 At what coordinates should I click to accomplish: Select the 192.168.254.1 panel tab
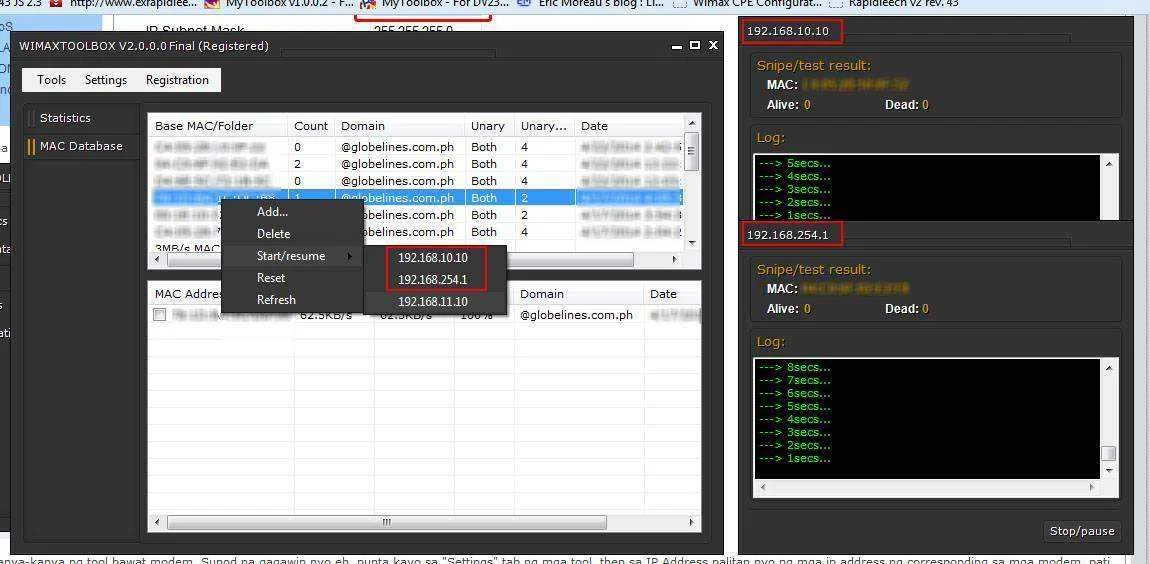(791, 235)
